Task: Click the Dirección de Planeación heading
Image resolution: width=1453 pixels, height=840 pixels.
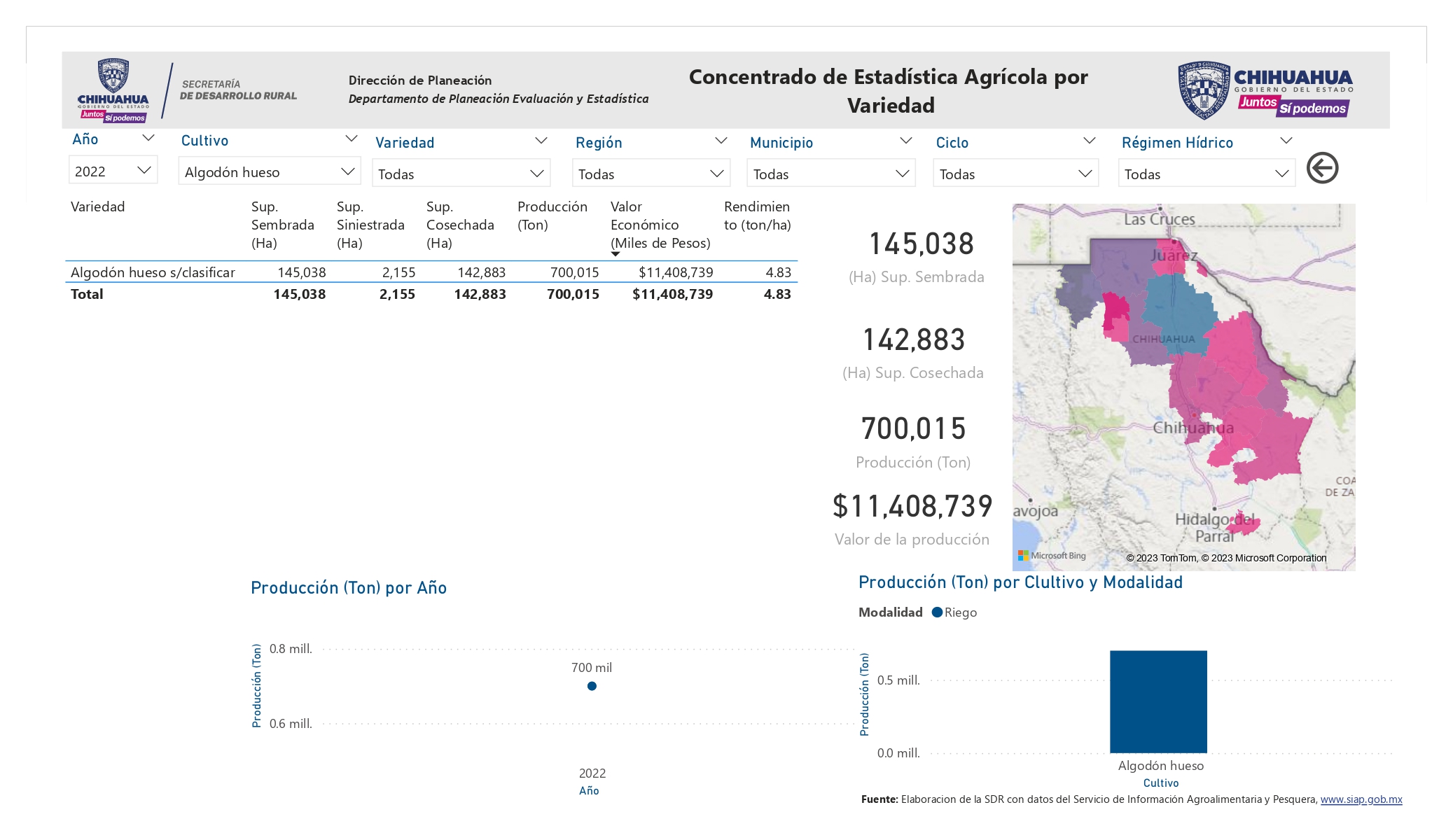Action: [420, 80]
